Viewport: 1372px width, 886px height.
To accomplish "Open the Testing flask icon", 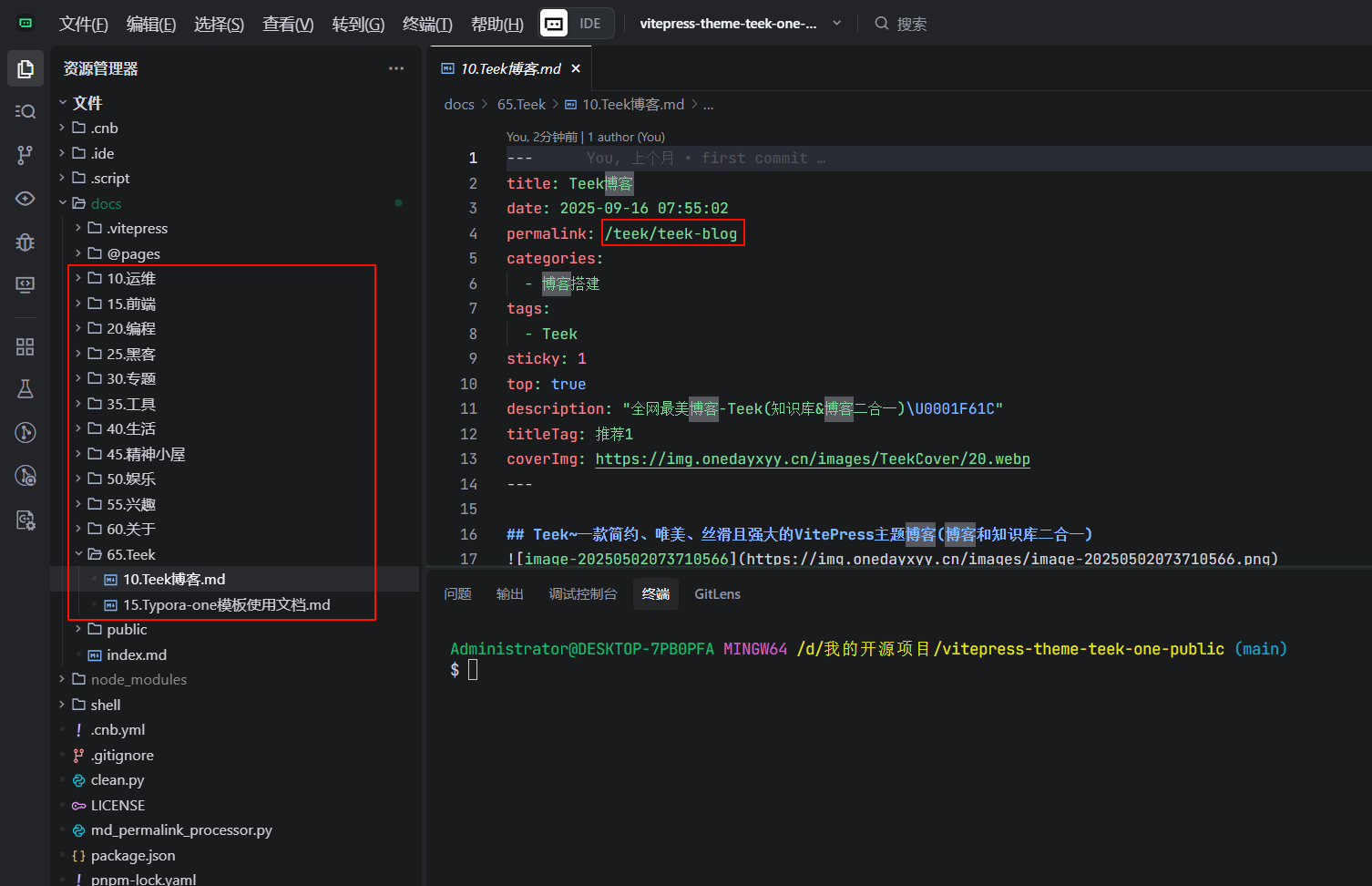I will tap(26, 389).
